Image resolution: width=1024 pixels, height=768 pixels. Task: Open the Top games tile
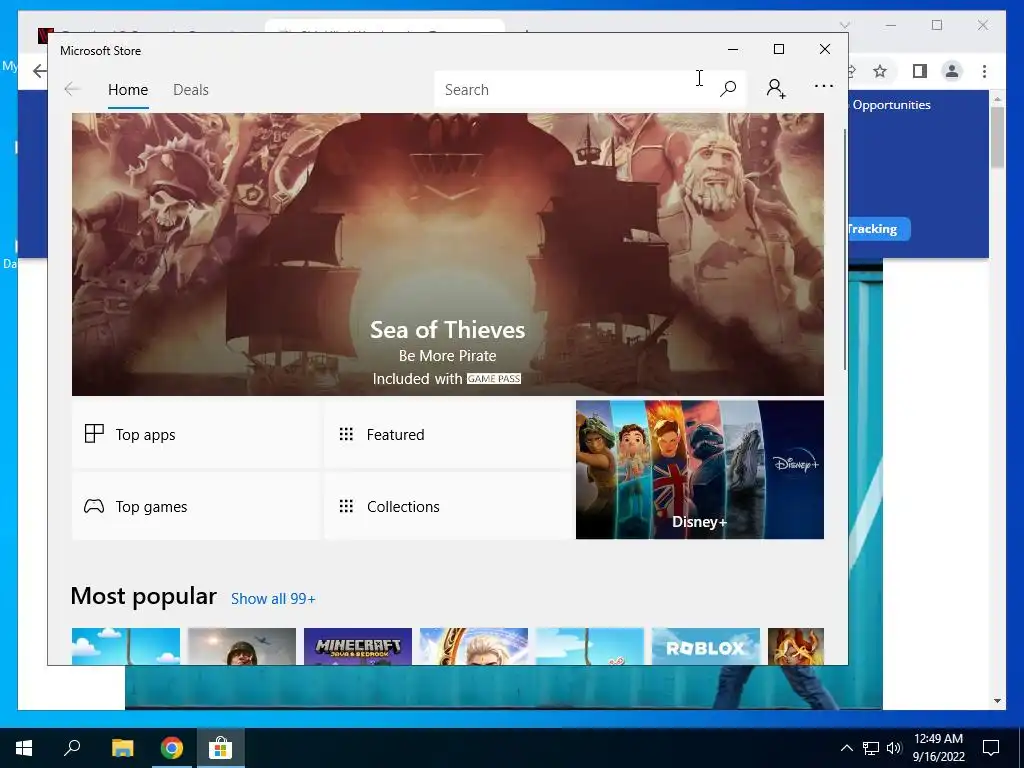pyautogui.click(x=195, y=506)
